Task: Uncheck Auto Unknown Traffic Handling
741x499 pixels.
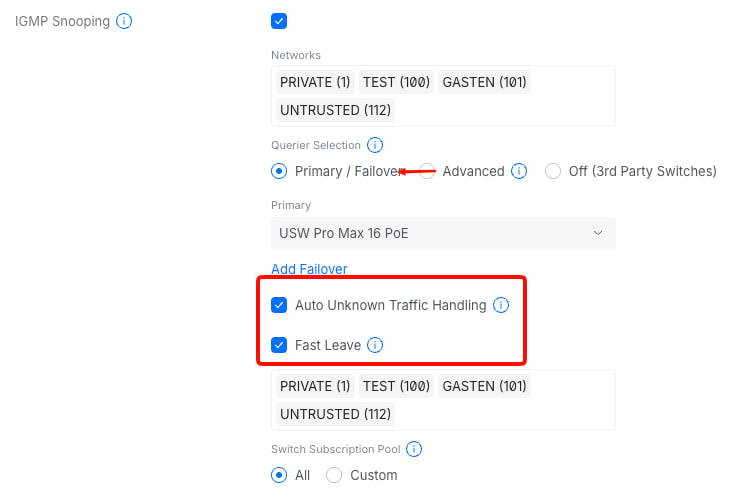Action: pos(279,305)
